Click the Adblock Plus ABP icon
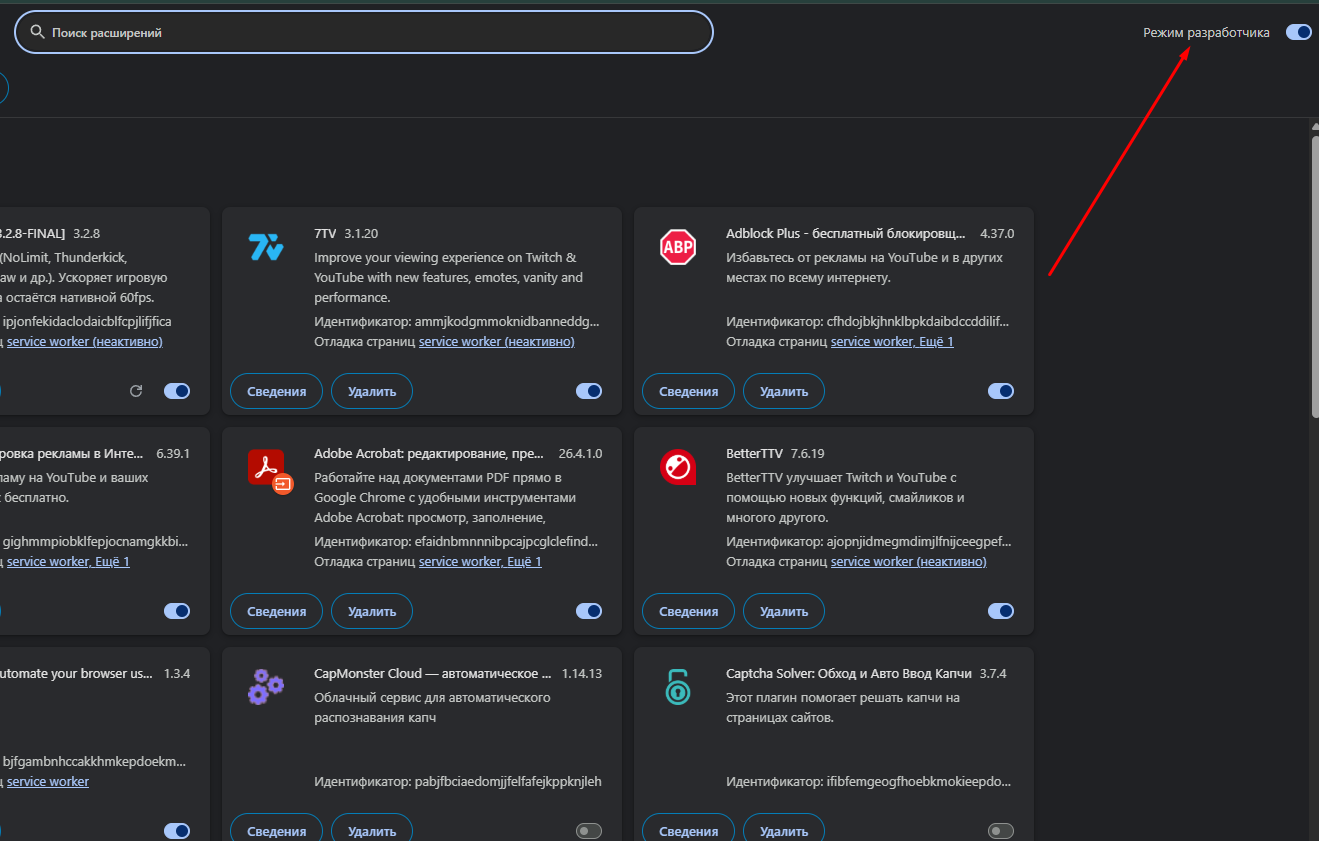1319x841 pixels. coord(677,246)
